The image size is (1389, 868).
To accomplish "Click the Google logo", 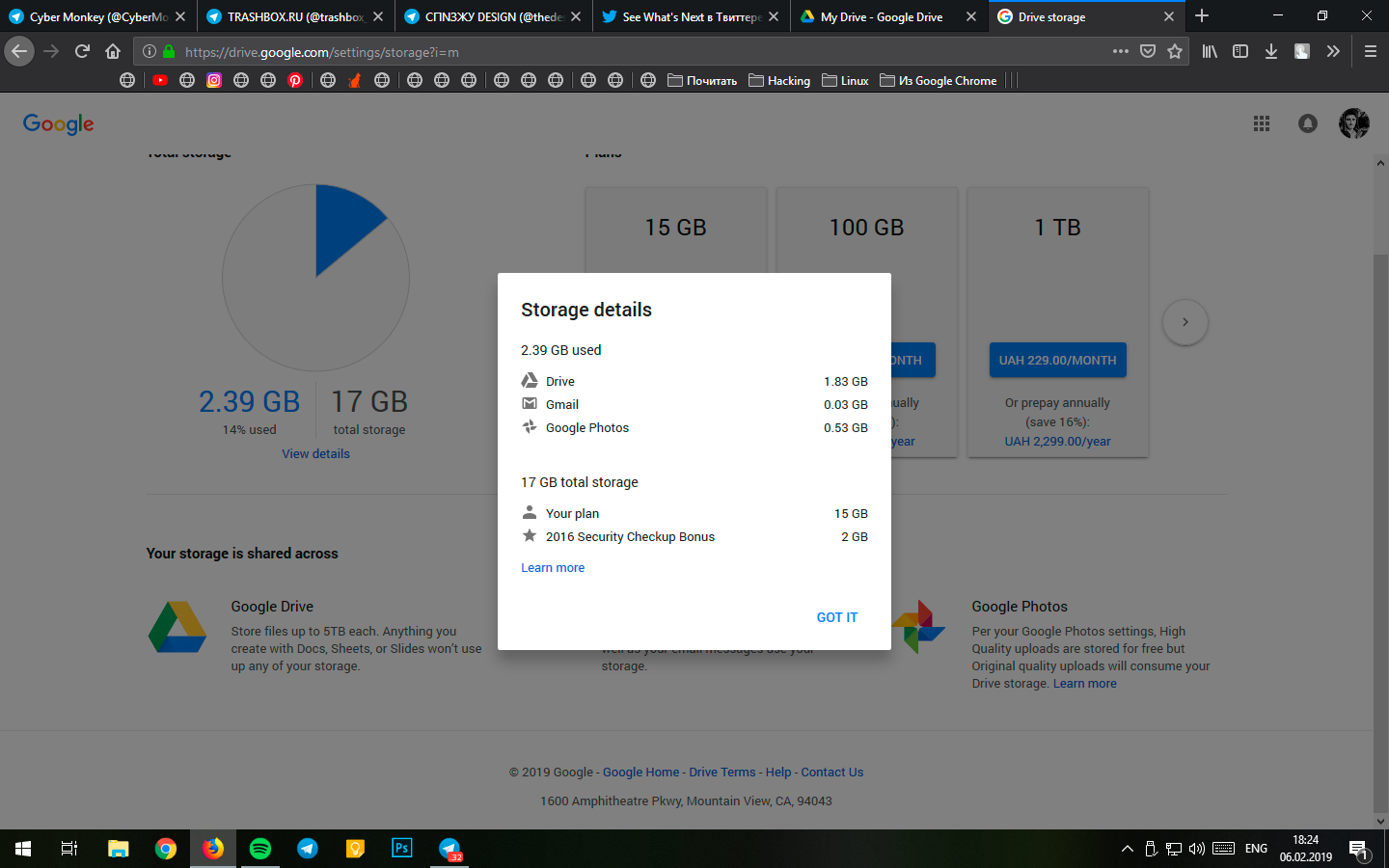I will tap(59, 123).
